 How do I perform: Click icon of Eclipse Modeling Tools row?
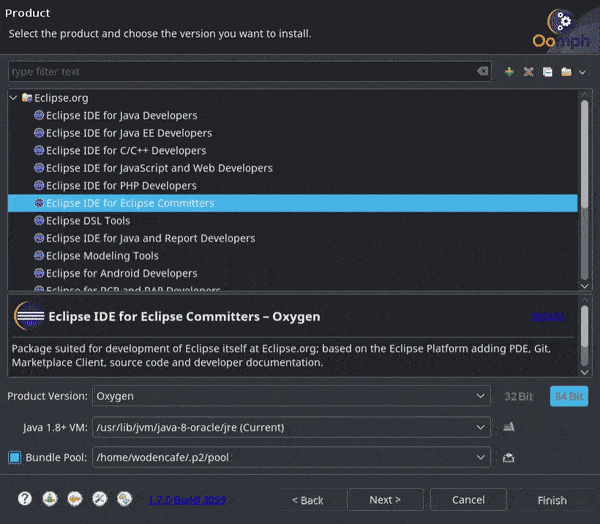coord(39,255)
